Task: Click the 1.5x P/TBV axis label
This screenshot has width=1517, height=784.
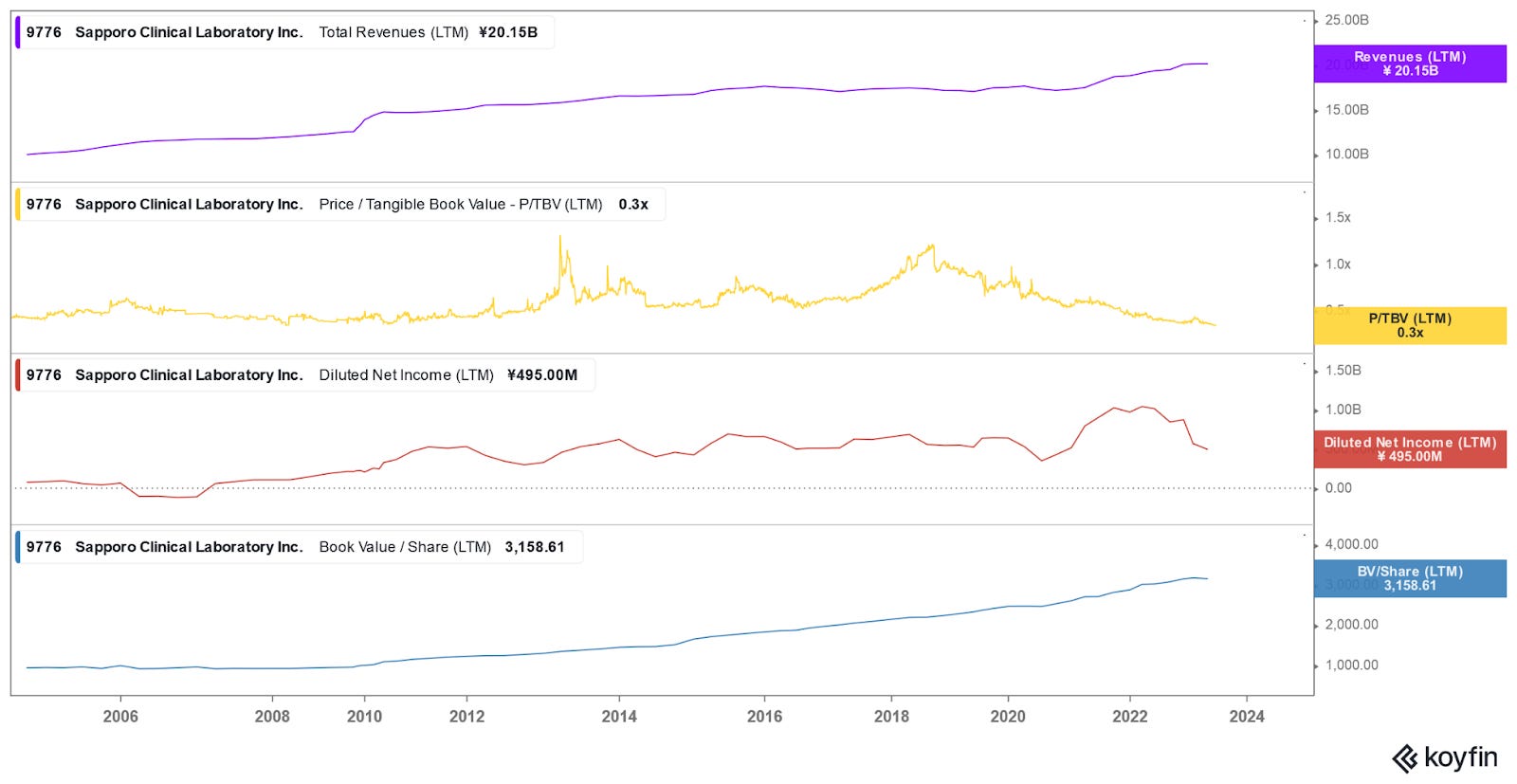Action: [1338, 218]
